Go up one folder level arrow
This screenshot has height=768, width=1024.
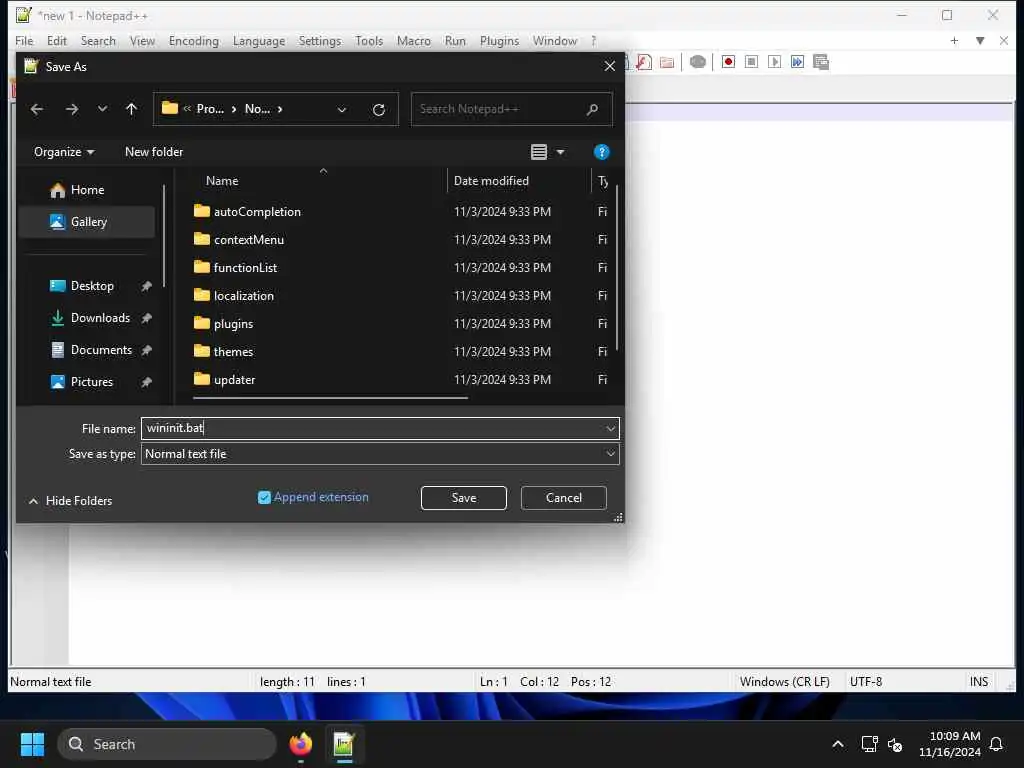pos(131,109)
